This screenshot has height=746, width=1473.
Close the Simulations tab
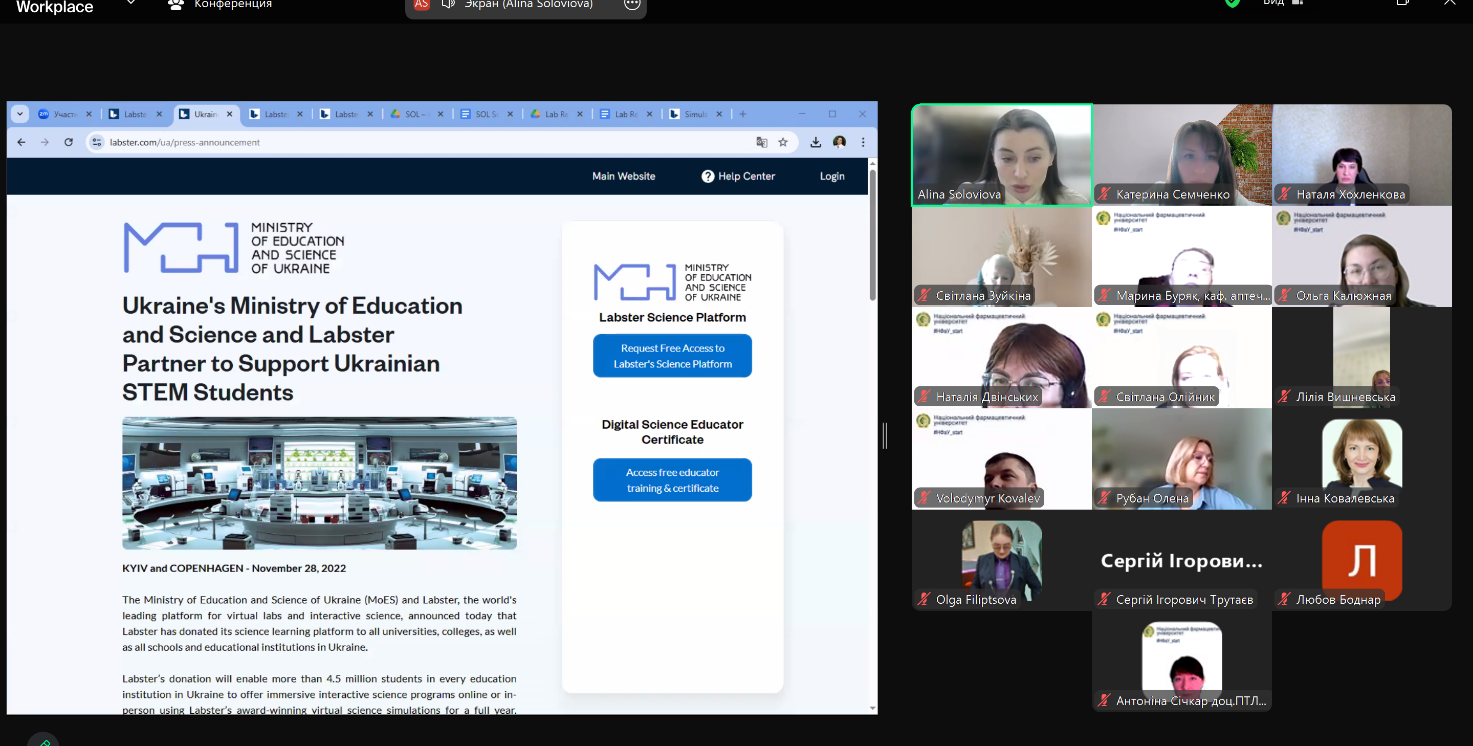(720, 114)
